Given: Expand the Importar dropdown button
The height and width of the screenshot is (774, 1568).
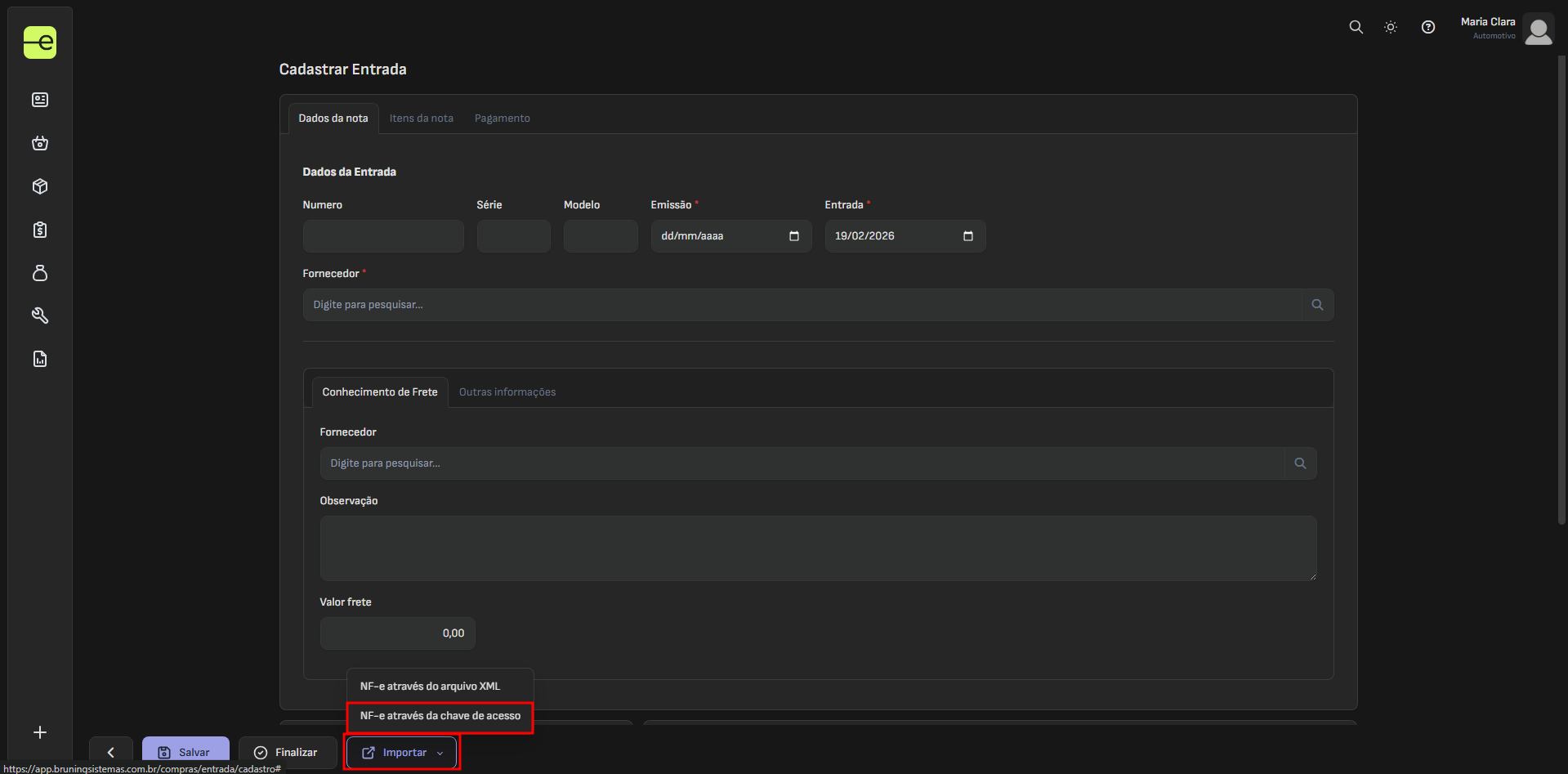Looking at the screenshot, I should (402, 752).
